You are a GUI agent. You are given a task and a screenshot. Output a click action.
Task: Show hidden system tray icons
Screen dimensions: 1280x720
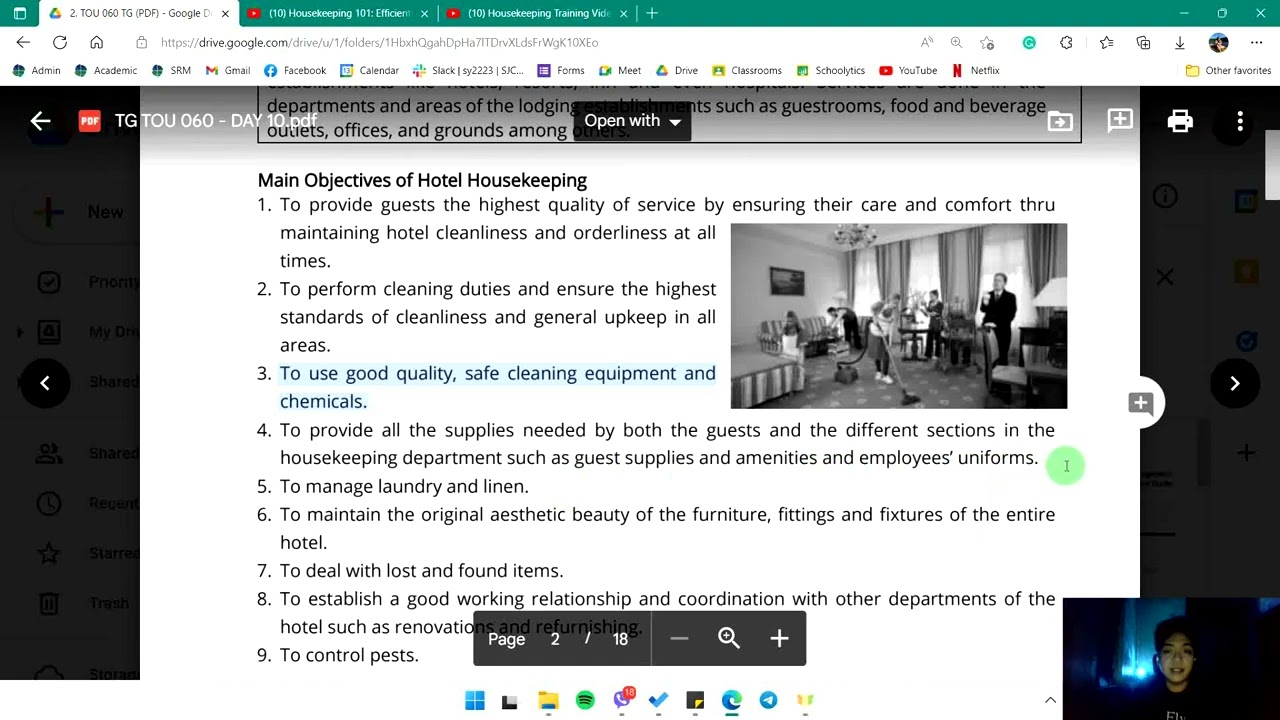1050,700
